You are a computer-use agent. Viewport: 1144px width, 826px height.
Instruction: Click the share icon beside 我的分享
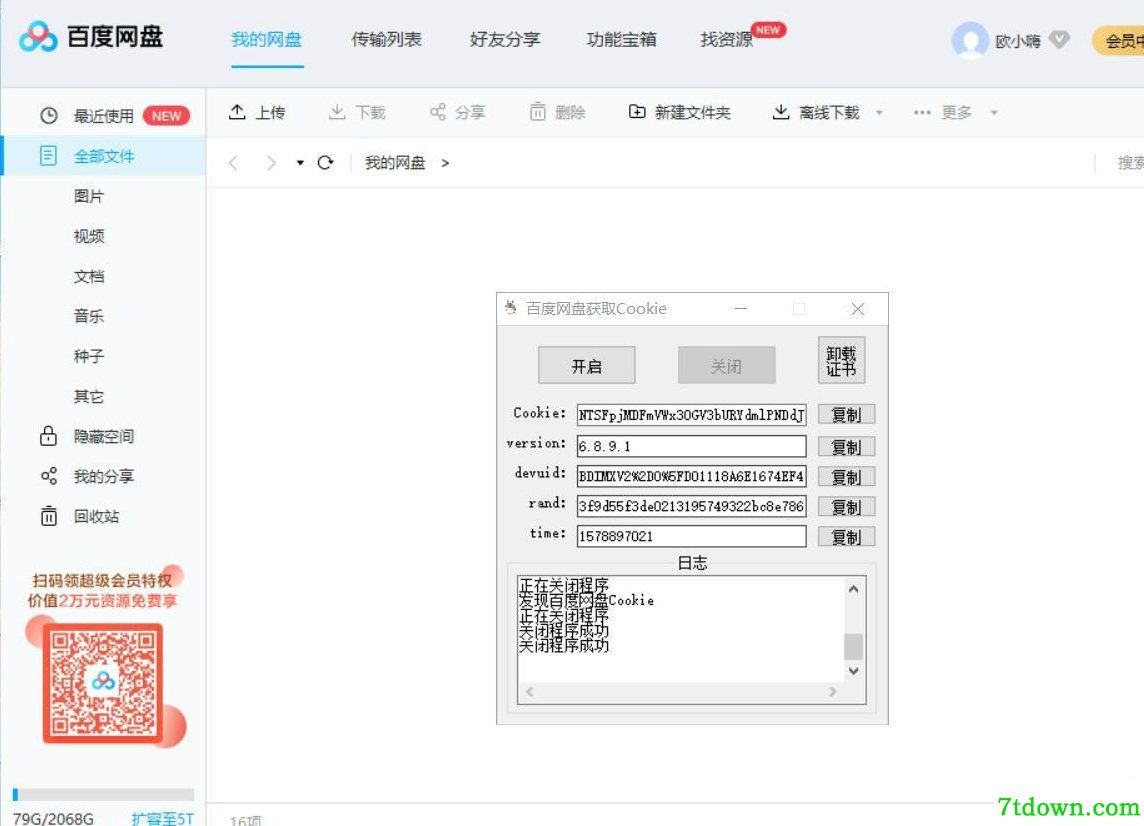[49, 476]
